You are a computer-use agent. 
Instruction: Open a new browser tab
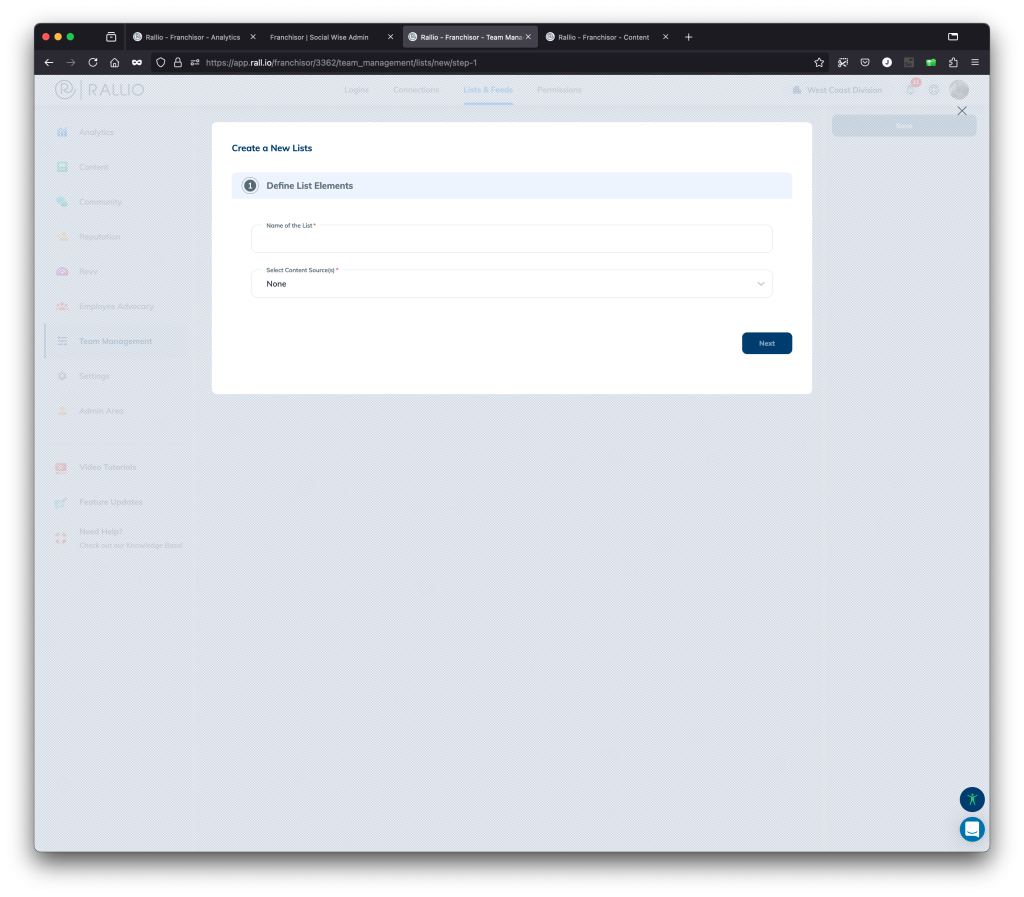(x=688, y=37)
